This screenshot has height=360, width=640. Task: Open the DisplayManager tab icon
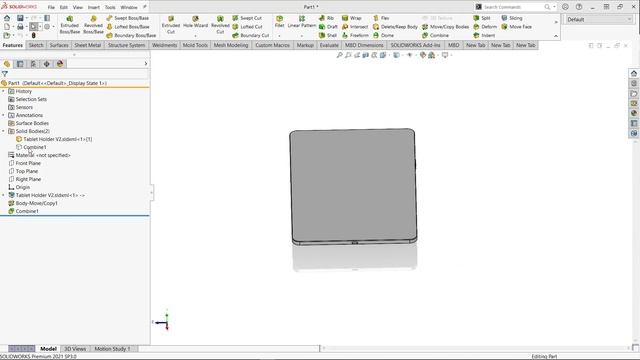click(60, 64)
